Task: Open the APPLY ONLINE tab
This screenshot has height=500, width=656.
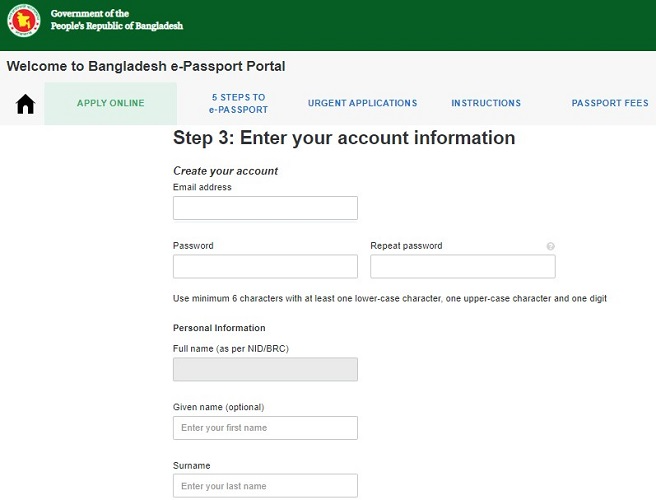Action: point(110,103)
